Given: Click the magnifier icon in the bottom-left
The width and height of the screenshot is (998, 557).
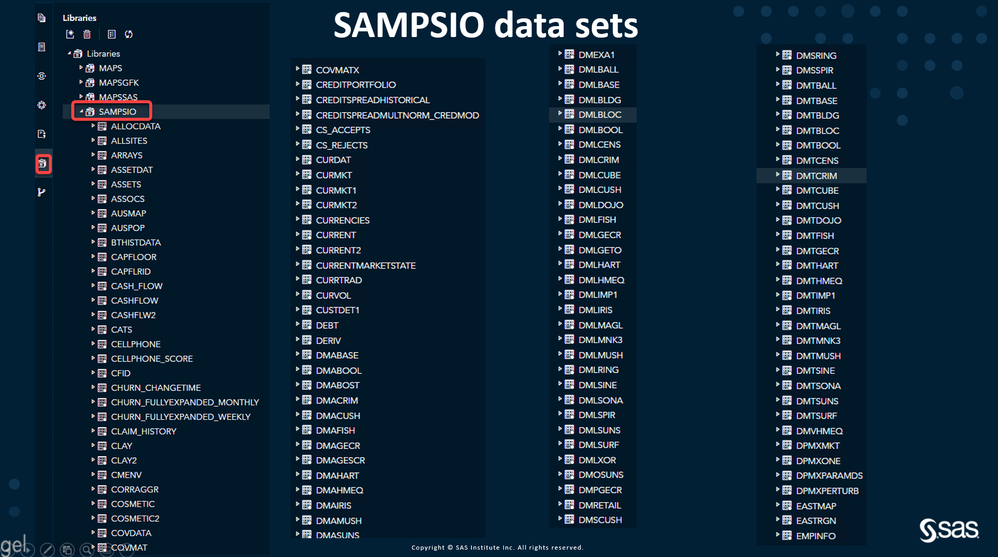Looking at the screenshot, I should (89, 549).
